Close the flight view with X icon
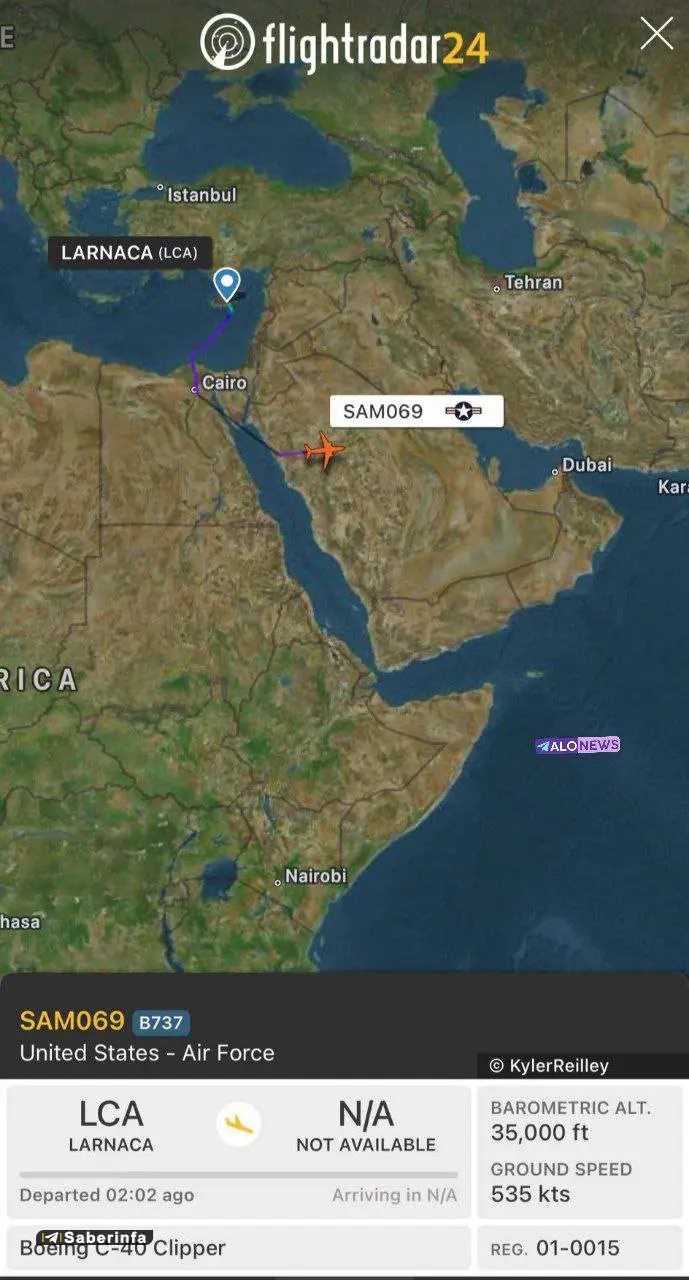Image resolution: width=689 pixels, height=1280 pixels. (657, 34)
